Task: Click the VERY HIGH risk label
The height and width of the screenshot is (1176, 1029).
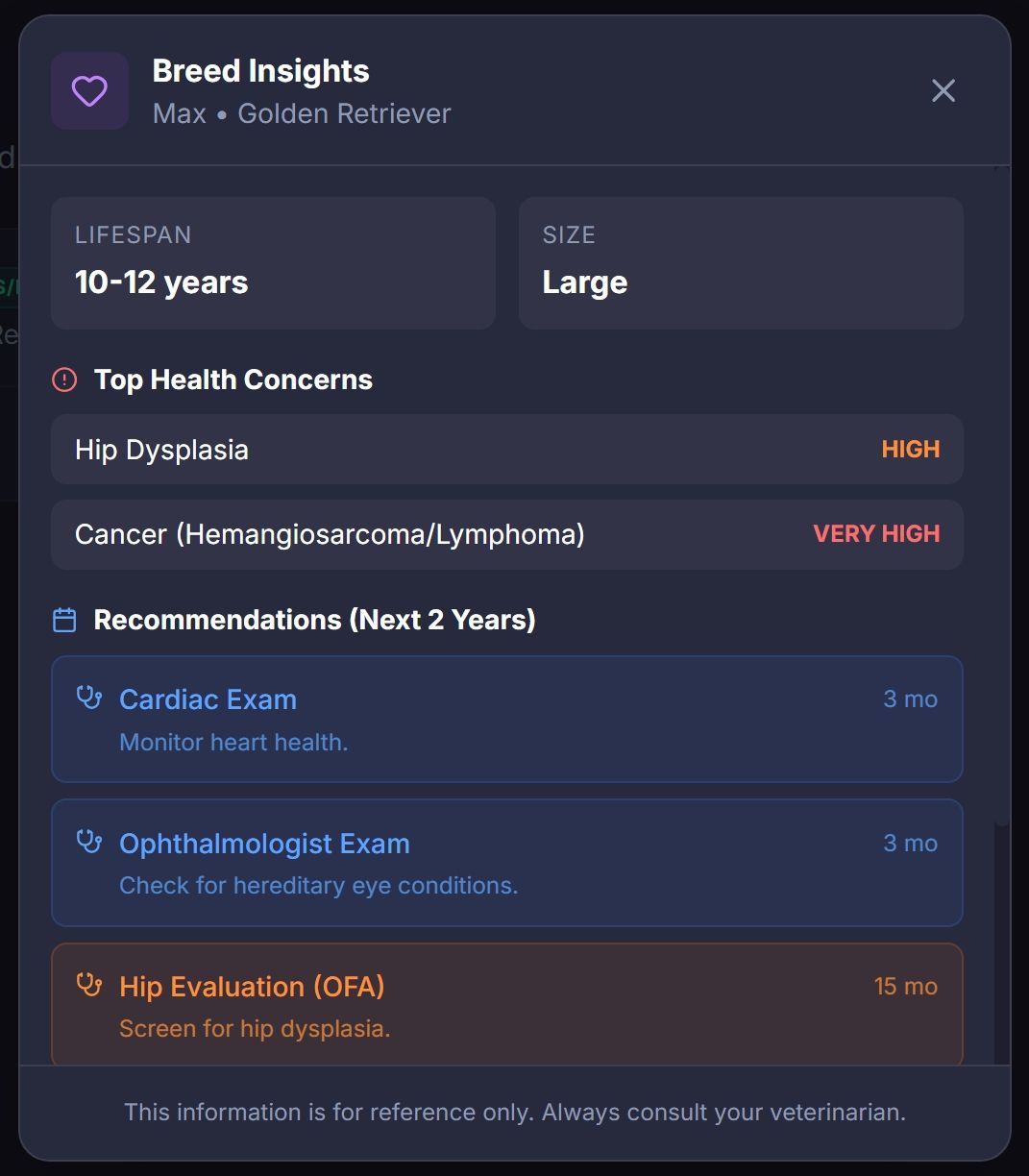Action: [x=876, y=534]
